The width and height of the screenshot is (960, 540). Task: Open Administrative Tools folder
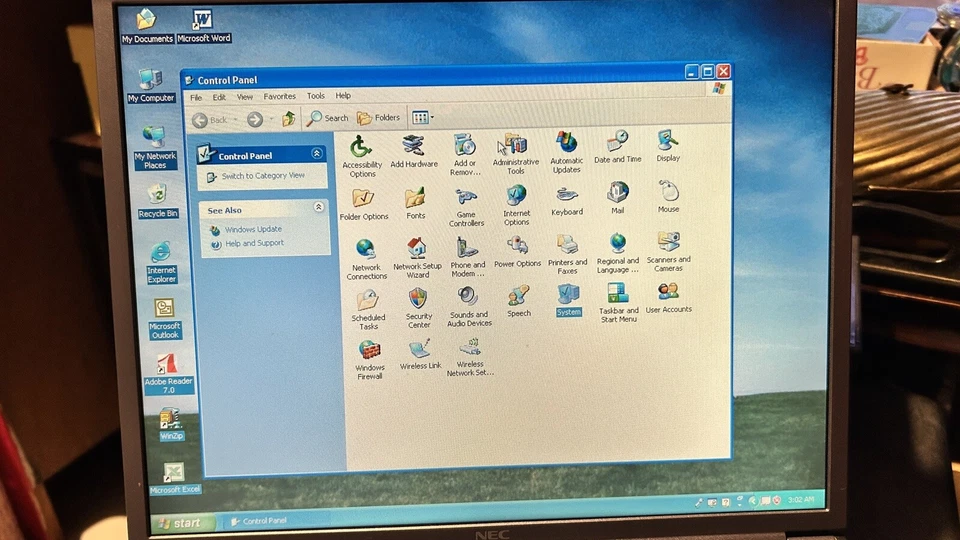(x=516, y=154)
